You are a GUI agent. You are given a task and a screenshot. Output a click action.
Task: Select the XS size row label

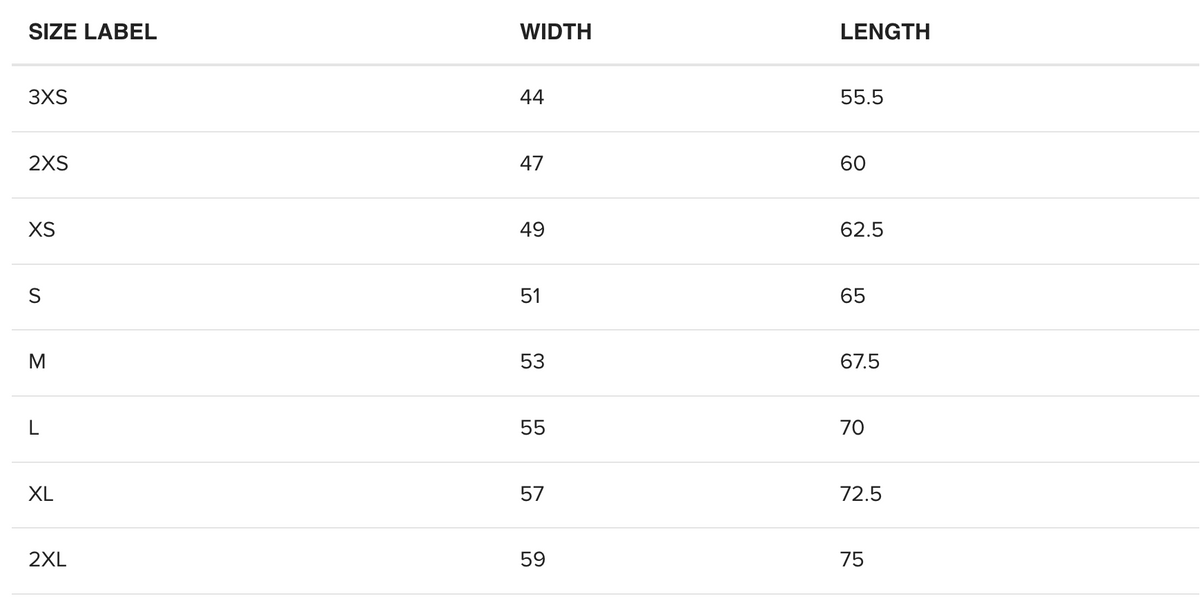tap(42, 230)
